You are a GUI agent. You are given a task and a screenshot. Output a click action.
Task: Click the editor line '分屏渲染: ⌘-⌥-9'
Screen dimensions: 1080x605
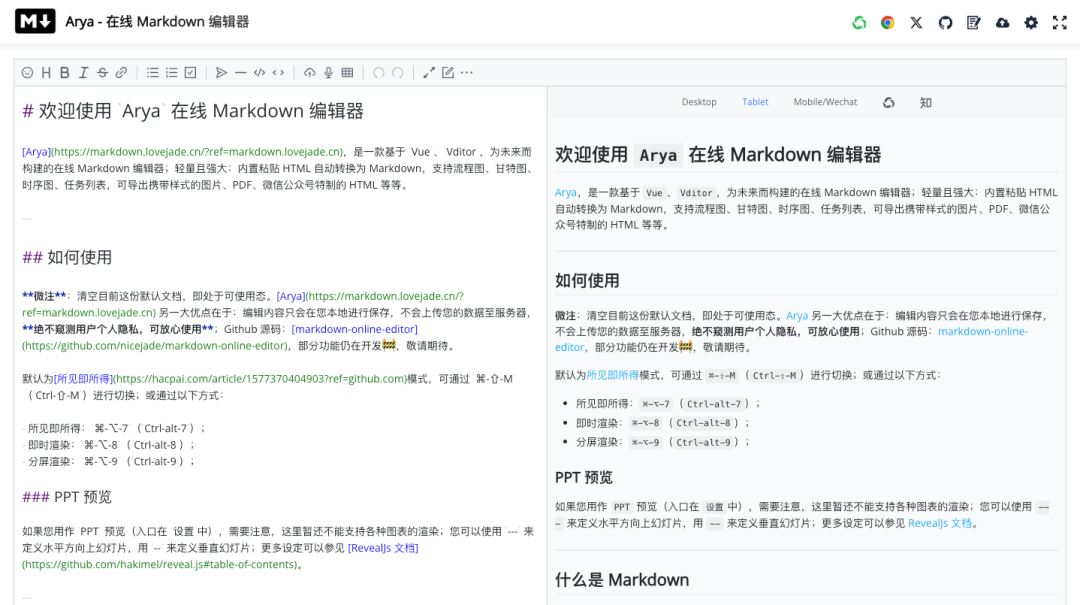click(x=109, y=462)
